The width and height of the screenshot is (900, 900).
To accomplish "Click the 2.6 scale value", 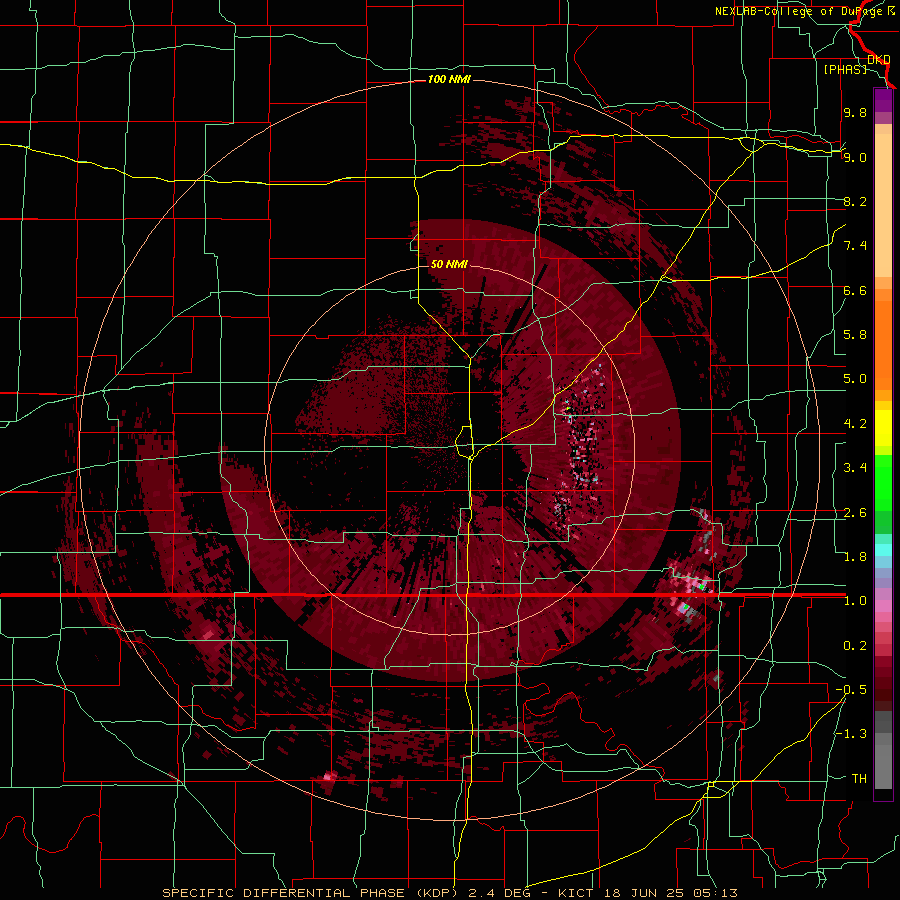I will [x=855, y=513].
